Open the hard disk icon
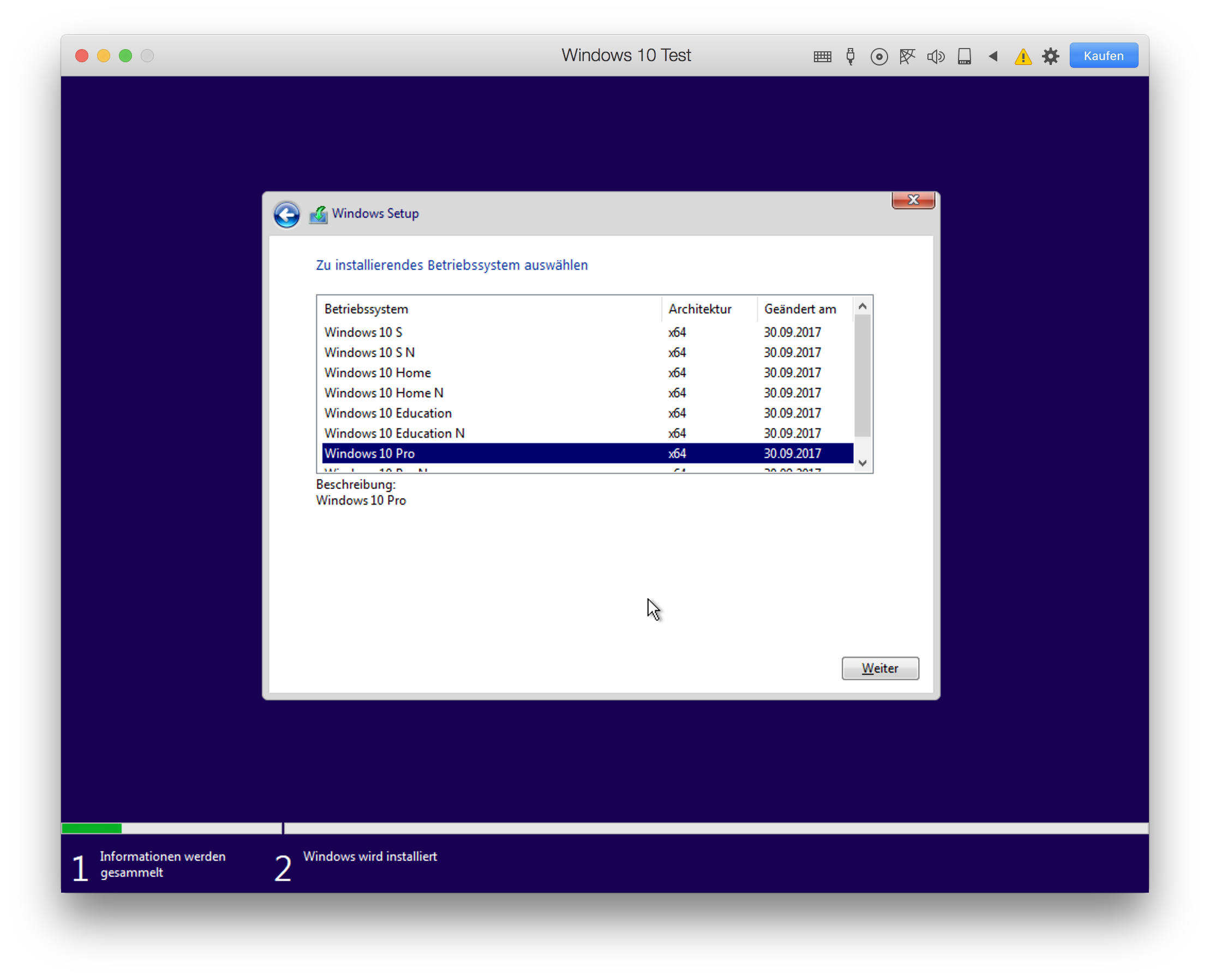Viewport: 1210px width, 980px height. click(965, 56)
